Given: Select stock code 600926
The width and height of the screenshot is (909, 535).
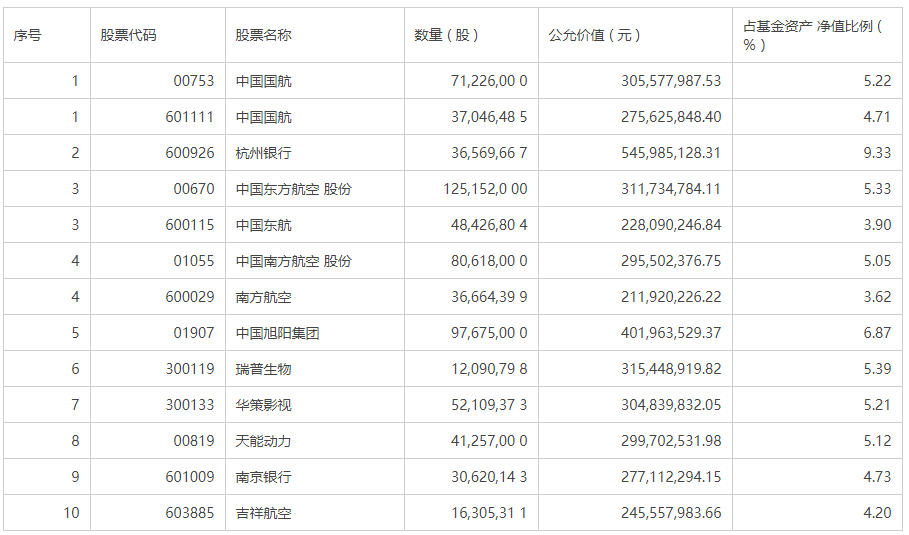Looking at the screenshot, I should pos(190,153).
